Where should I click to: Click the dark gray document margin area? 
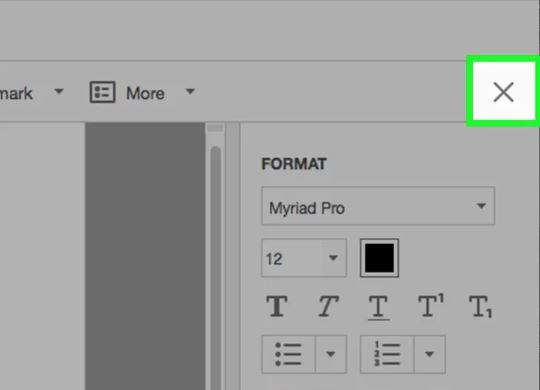[145, 256]
